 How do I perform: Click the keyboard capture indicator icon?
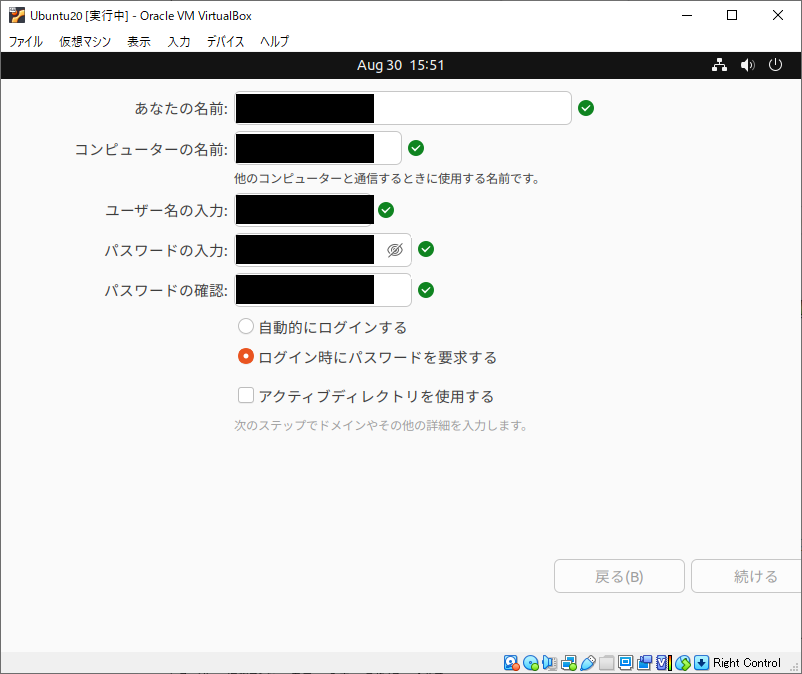coord(700,662)
